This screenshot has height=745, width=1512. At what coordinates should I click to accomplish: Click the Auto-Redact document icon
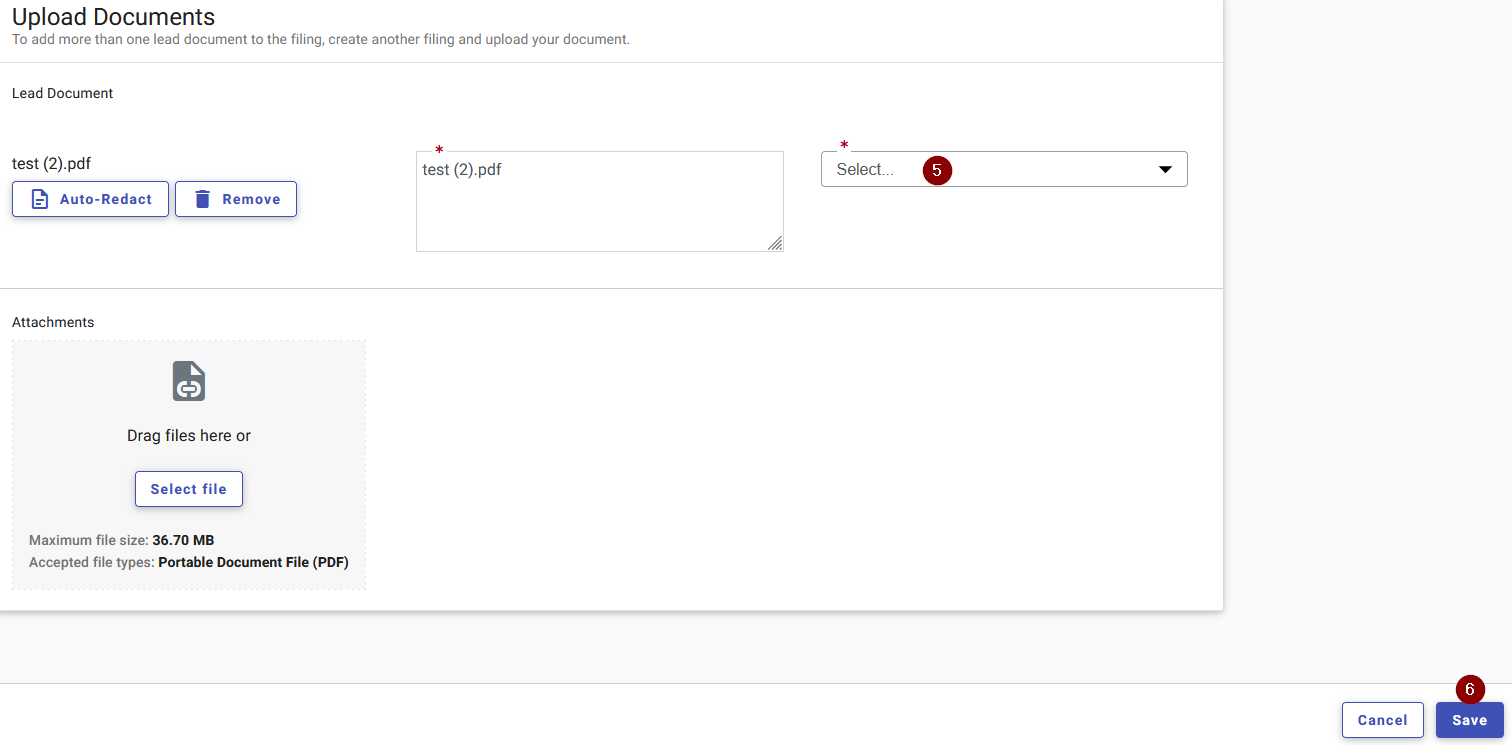[40, 199]
